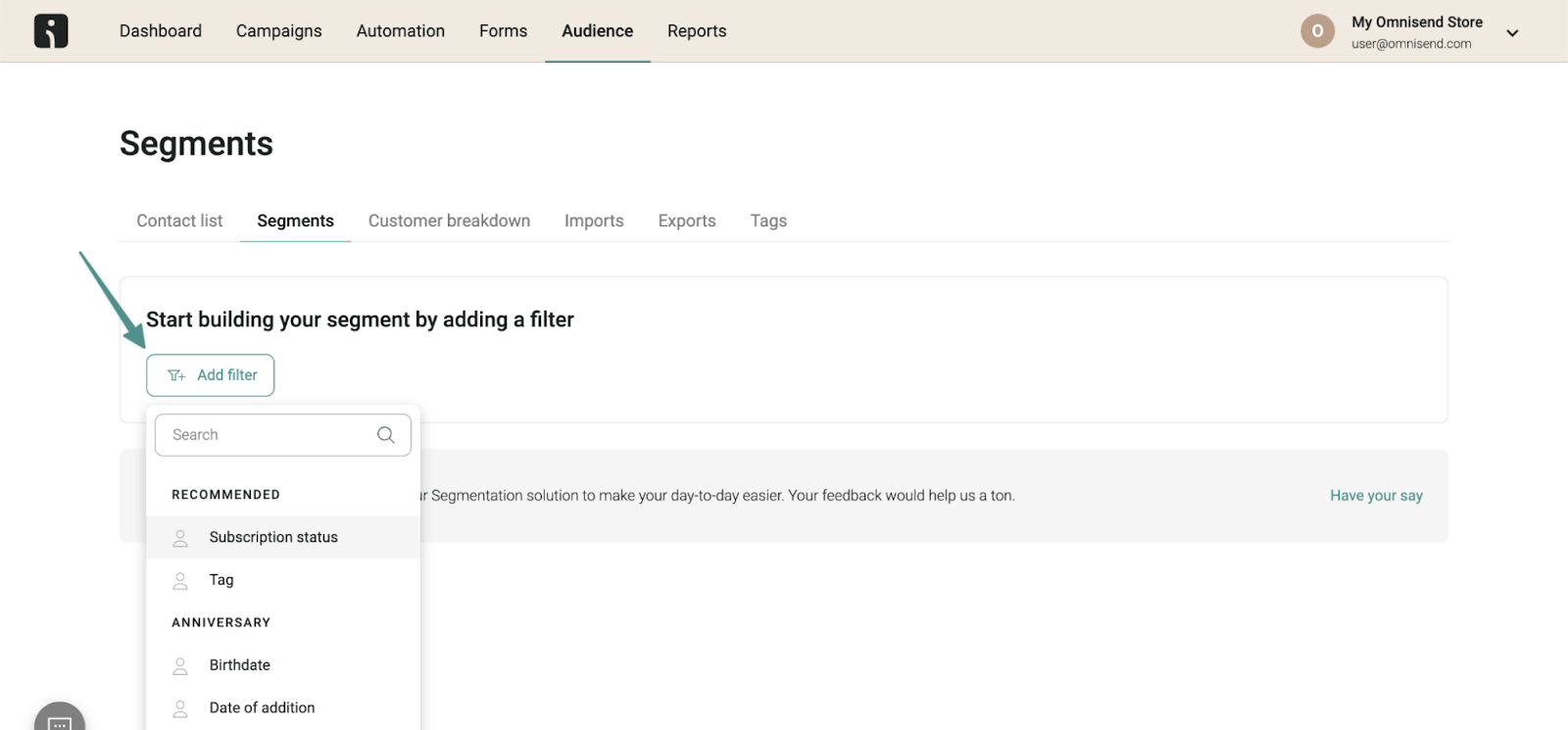The width and height of the screenshot is (1568, 730).
Task: Choose Birthdate filter option
Action: coord(283,665)
